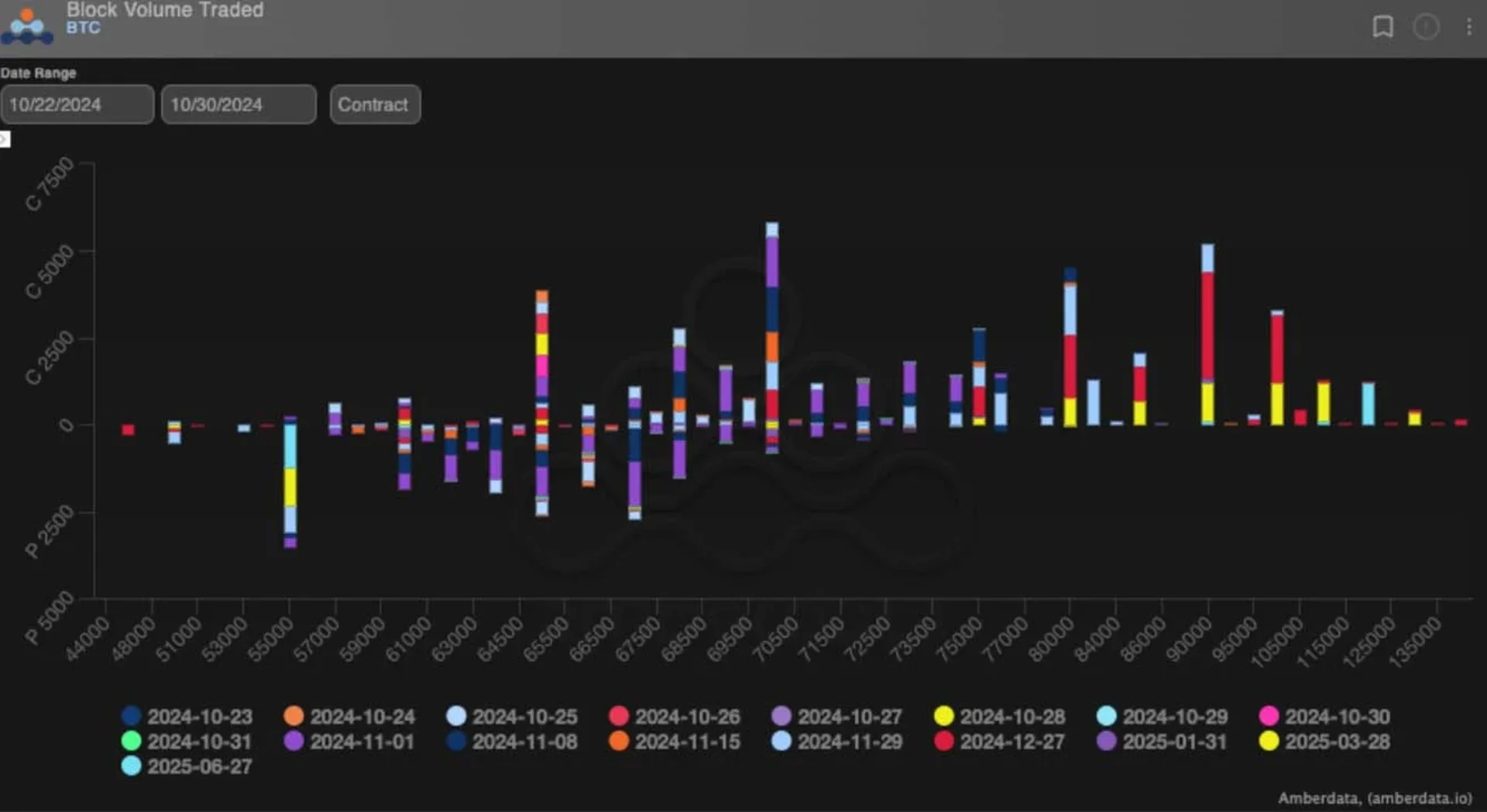Screen dimensions: 1487x812
Task: Click the "64500" strike axis label
Action: (x=501, y=639)
